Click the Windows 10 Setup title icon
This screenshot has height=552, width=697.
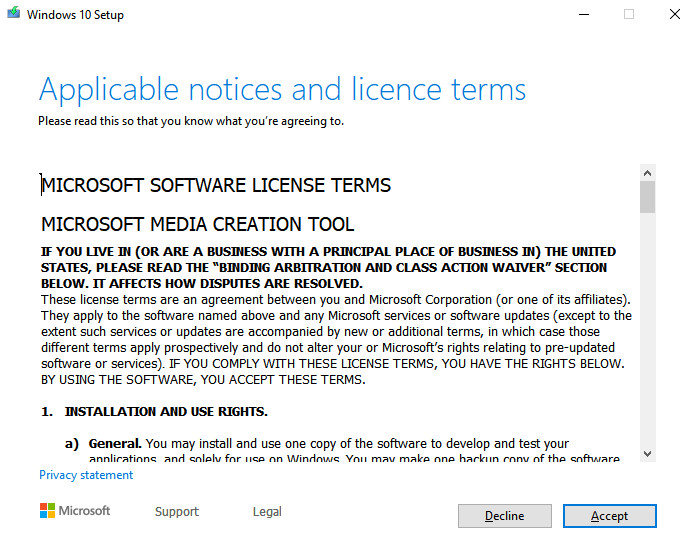click(14, 12)
